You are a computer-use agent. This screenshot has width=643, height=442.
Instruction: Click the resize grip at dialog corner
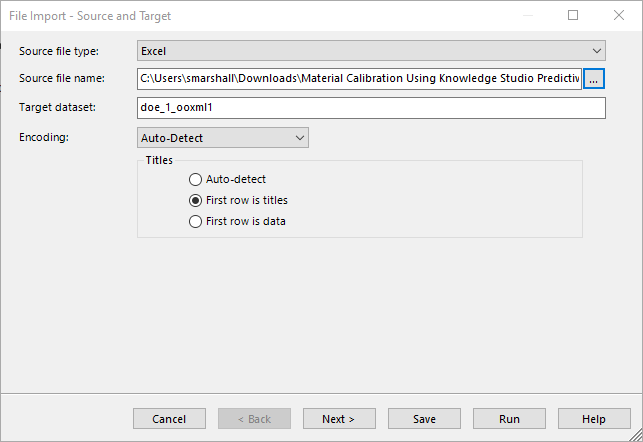pyautogui.click(x=636, y=435)
